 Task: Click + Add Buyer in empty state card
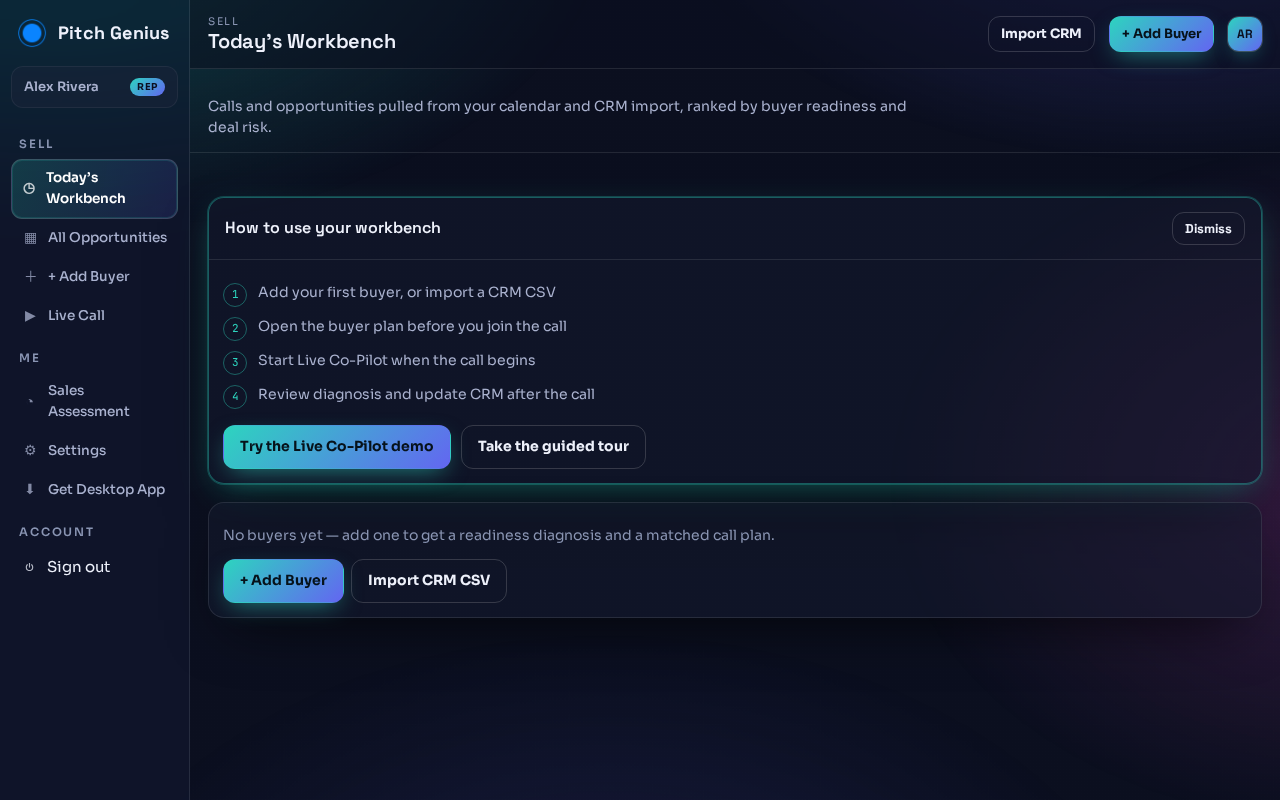(283, 581)
